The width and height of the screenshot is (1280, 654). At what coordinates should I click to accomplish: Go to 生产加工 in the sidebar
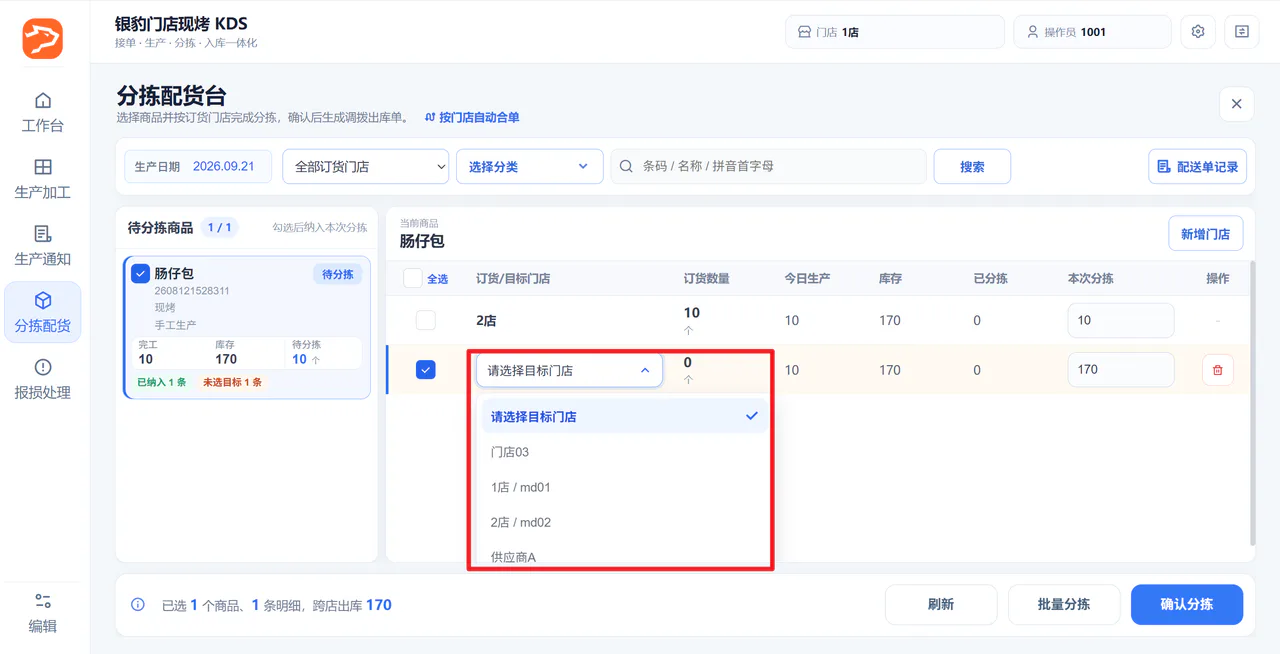click(43, 179)
